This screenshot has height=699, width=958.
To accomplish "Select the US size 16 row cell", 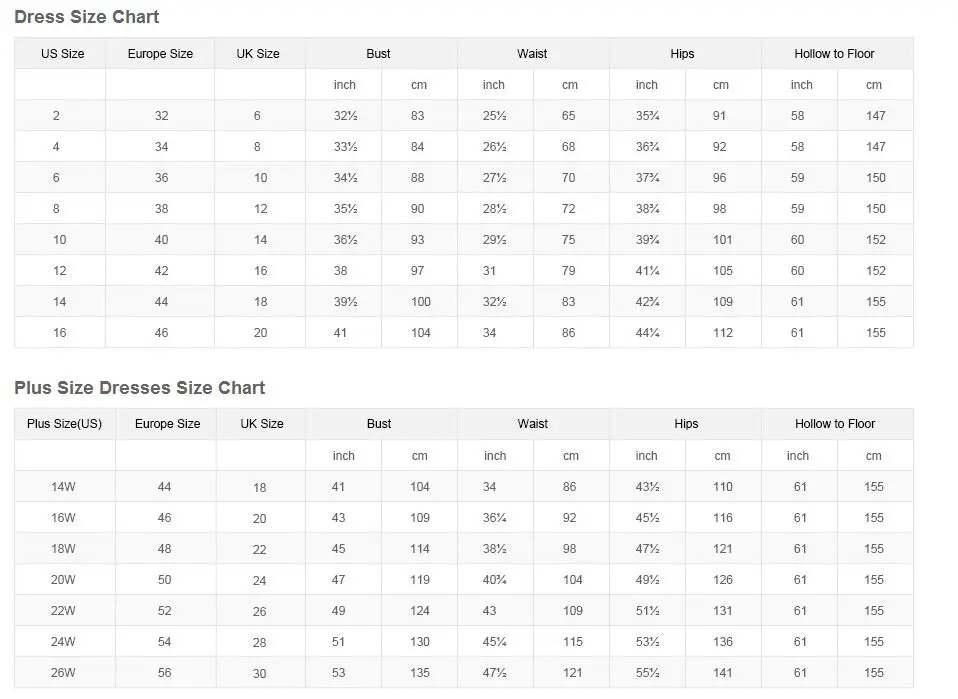I will [x=60, y=333].
